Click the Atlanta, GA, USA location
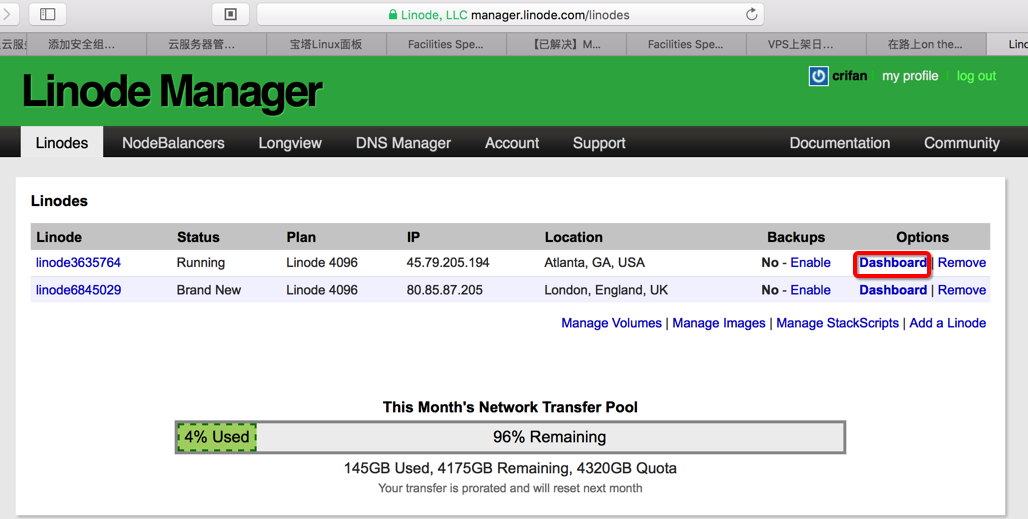 (x=595, y=262)
